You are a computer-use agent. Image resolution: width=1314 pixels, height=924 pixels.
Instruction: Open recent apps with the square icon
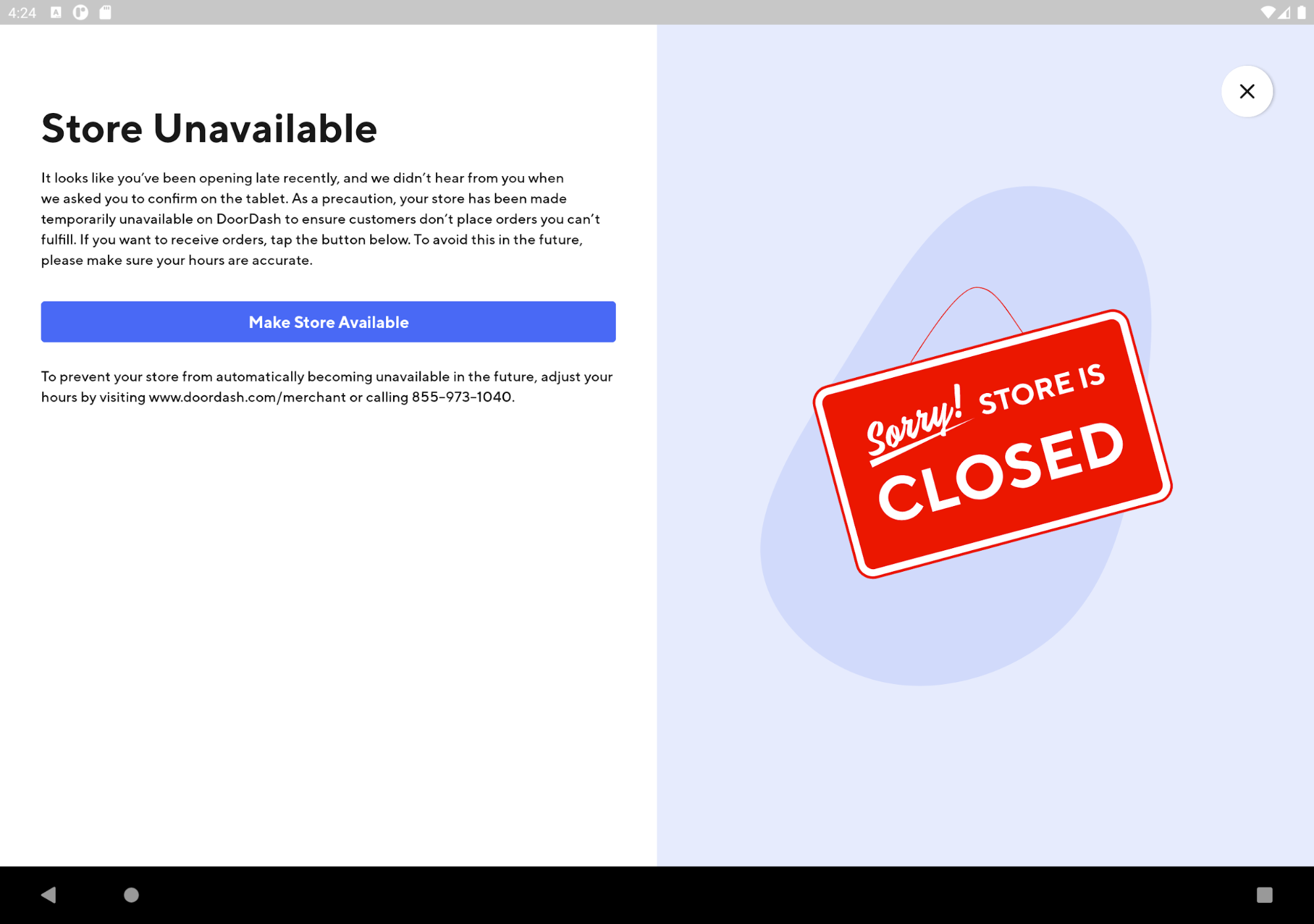[x=1264, y=894]
